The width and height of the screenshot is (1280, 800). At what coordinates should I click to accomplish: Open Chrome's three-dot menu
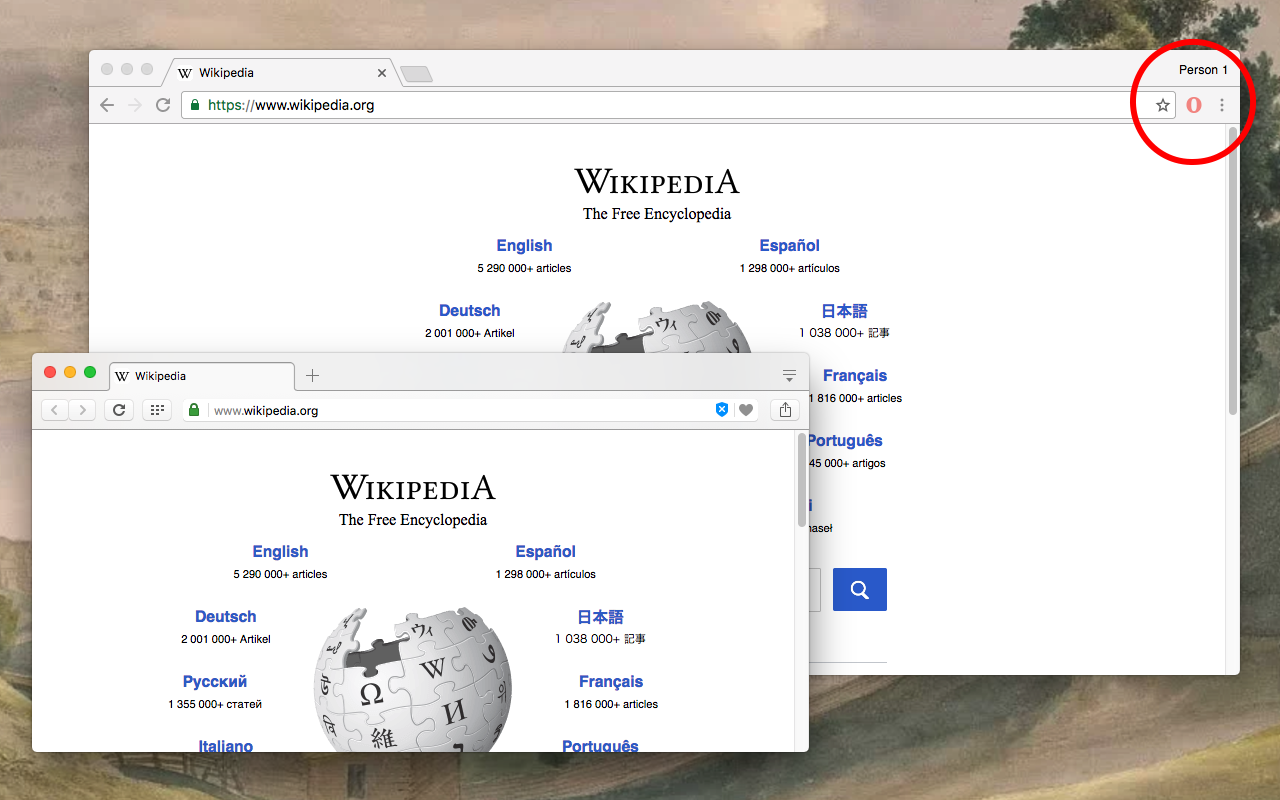[x=1221, y=104]
